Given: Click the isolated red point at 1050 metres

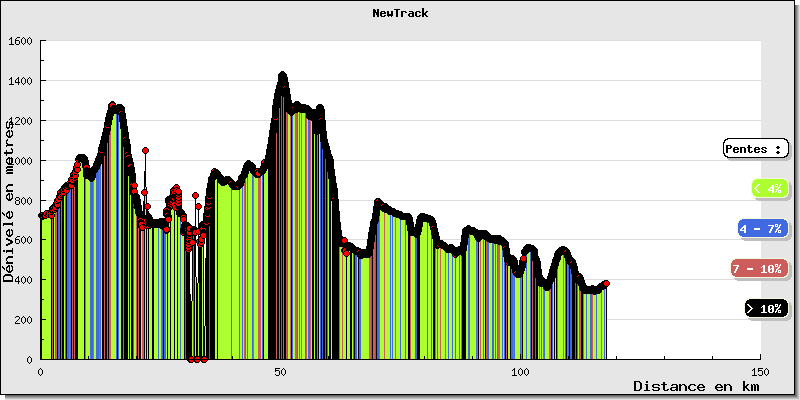Looking at the screenshot, I should click(x=145, y=150).
